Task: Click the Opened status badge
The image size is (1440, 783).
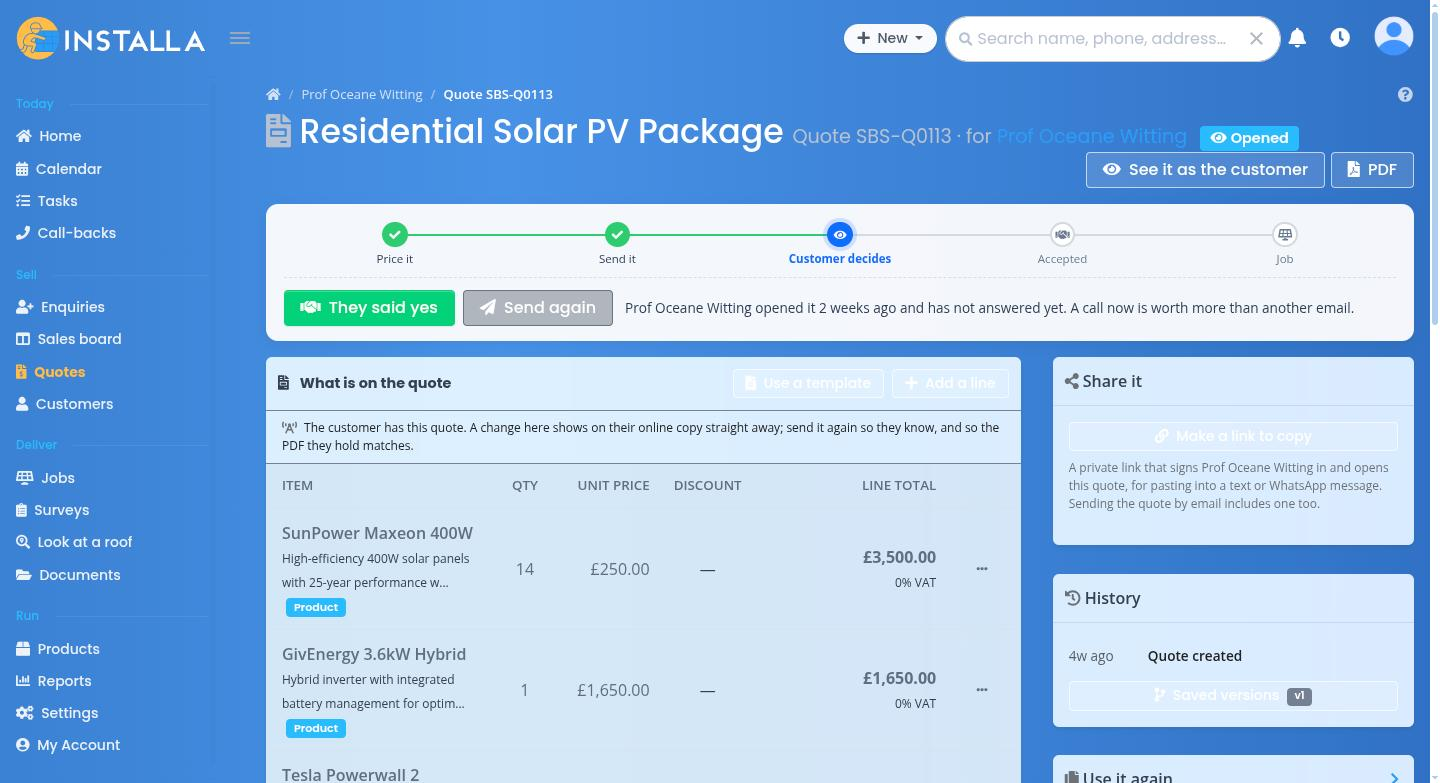Action: [1249, 138]
